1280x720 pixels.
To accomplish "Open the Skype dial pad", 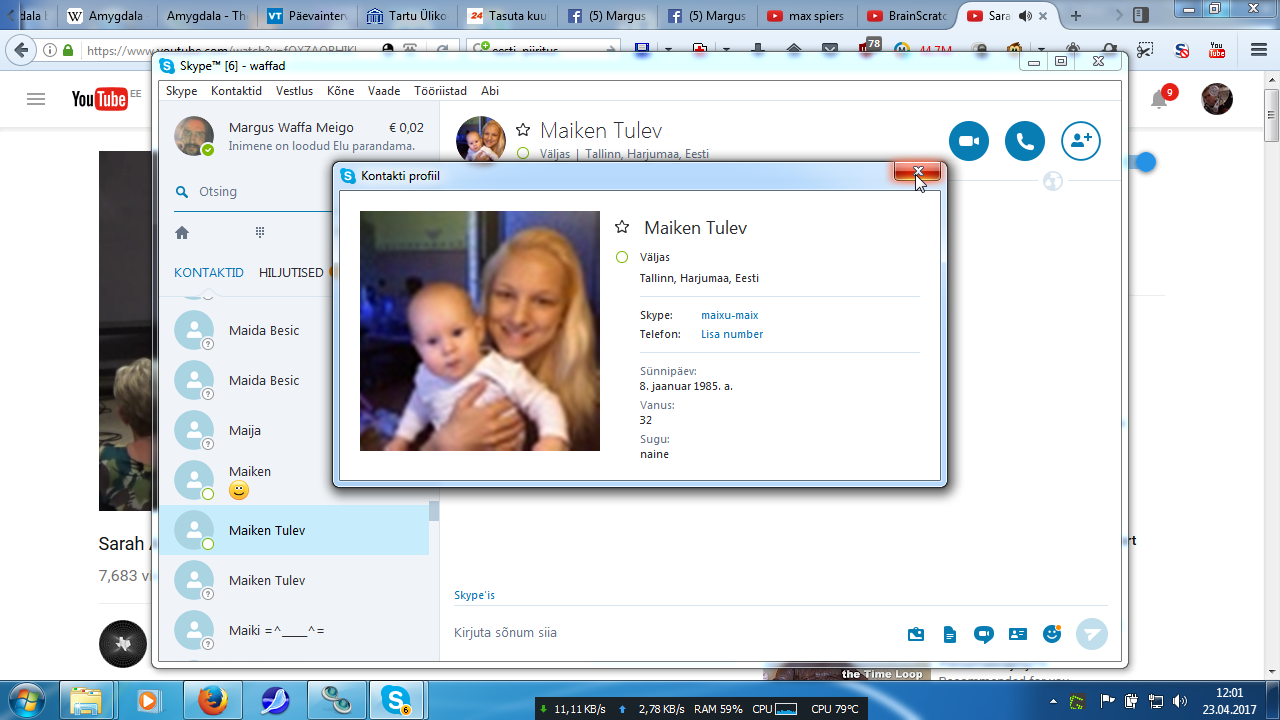I will tap(260, 232).
